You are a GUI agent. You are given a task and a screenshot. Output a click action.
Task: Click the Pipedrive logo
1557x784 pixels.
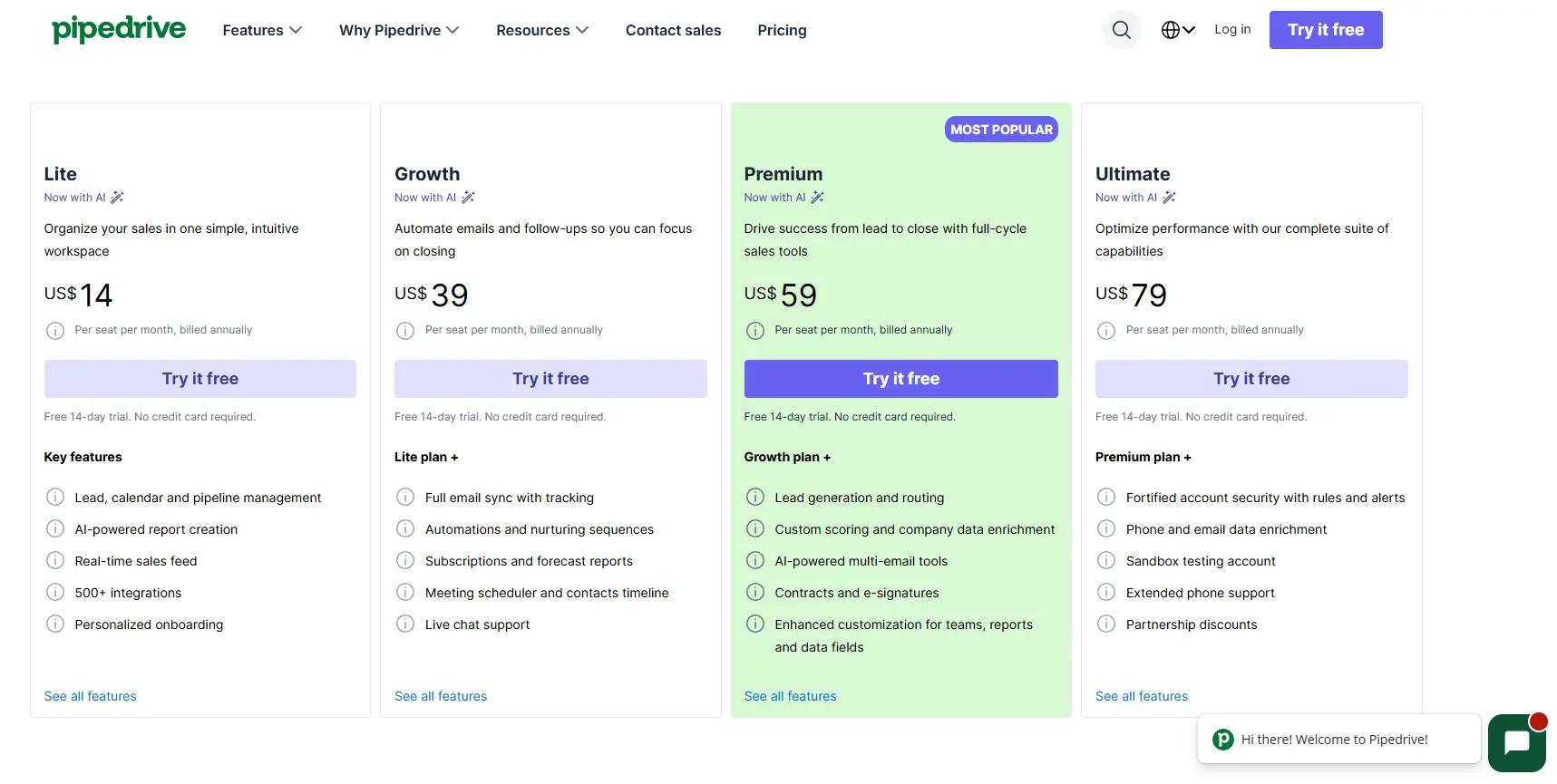point(118,29)
